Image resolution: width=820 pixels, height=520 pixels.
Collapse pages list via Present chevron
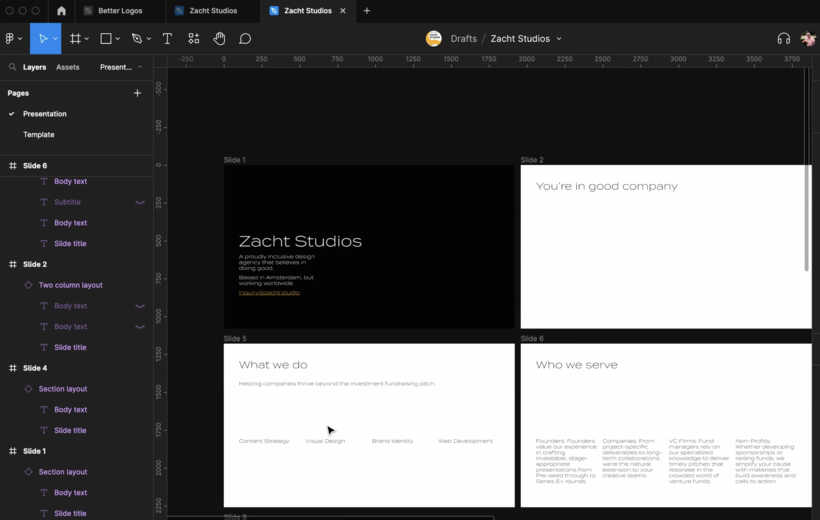(140, 67)
